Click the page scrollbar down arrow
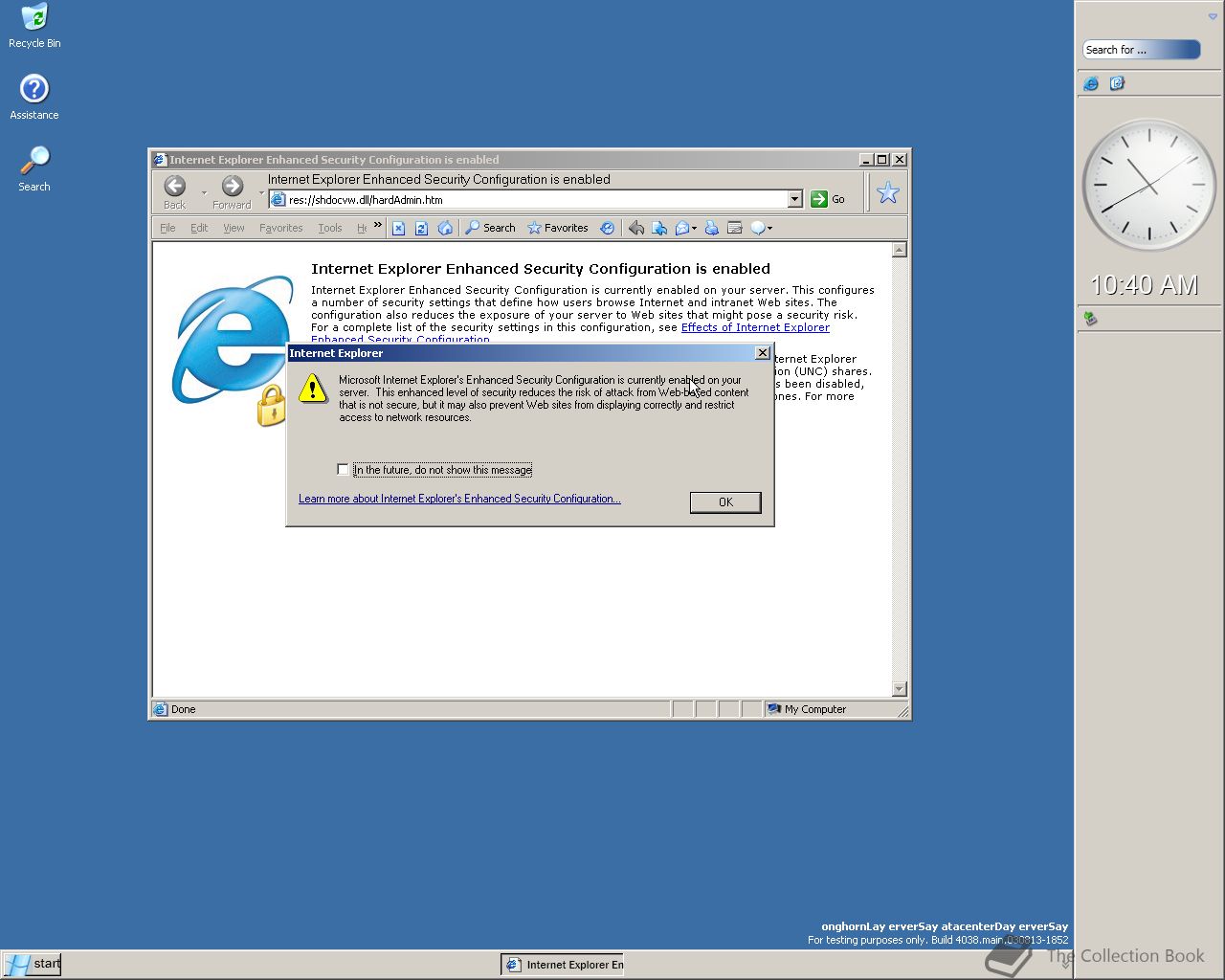 pyautogui.click(x=899, y=689)
